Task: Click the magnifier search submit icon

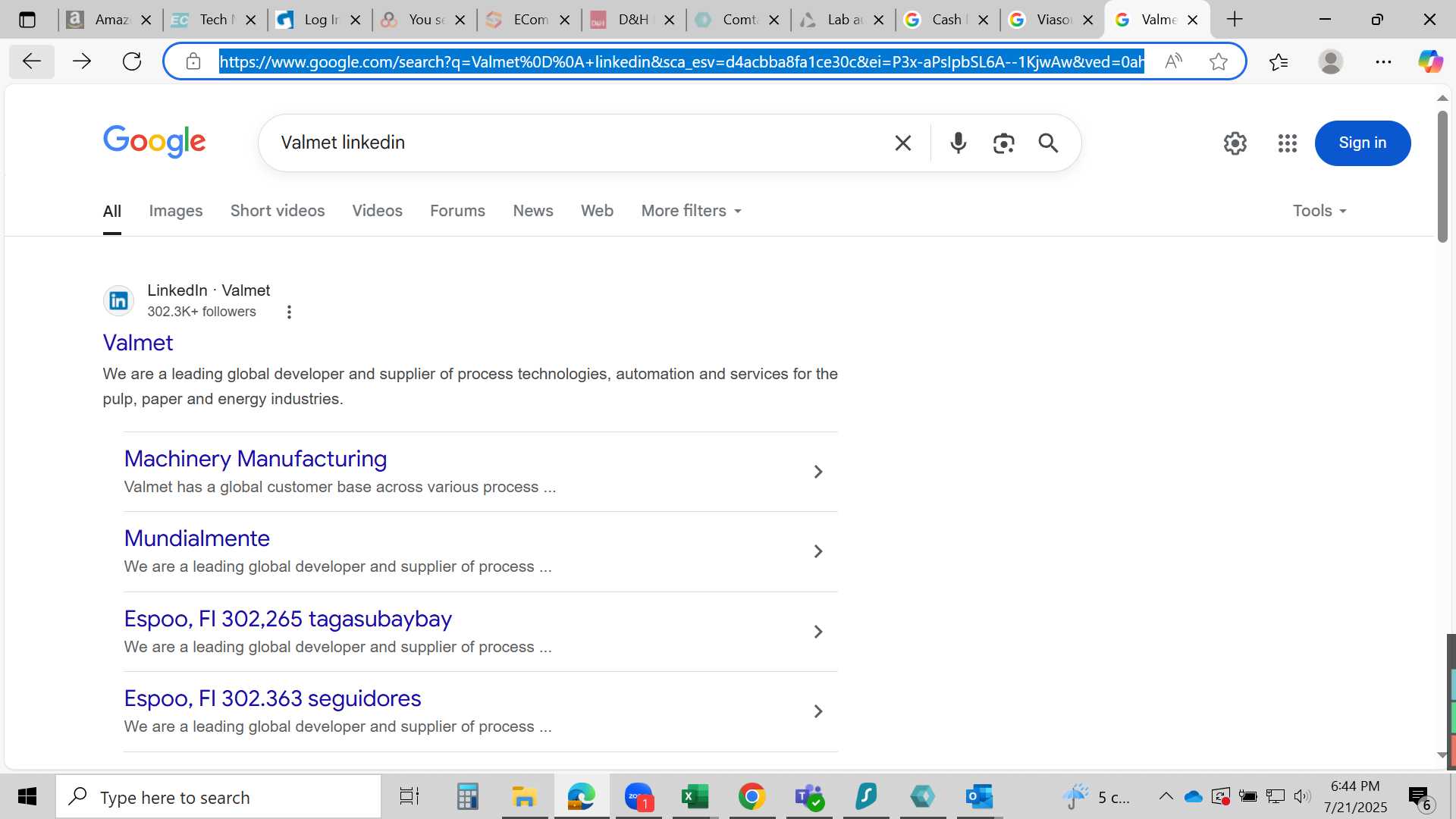Action: [1048, 143]
